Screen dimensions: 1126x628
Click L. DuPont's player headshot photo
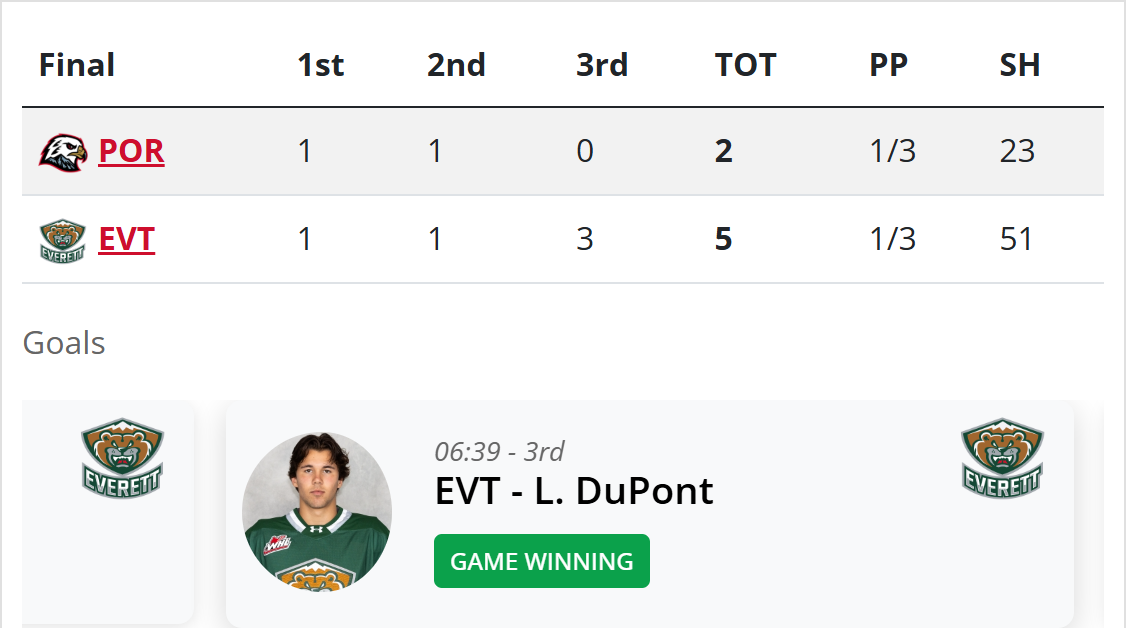tap(317, 511)
